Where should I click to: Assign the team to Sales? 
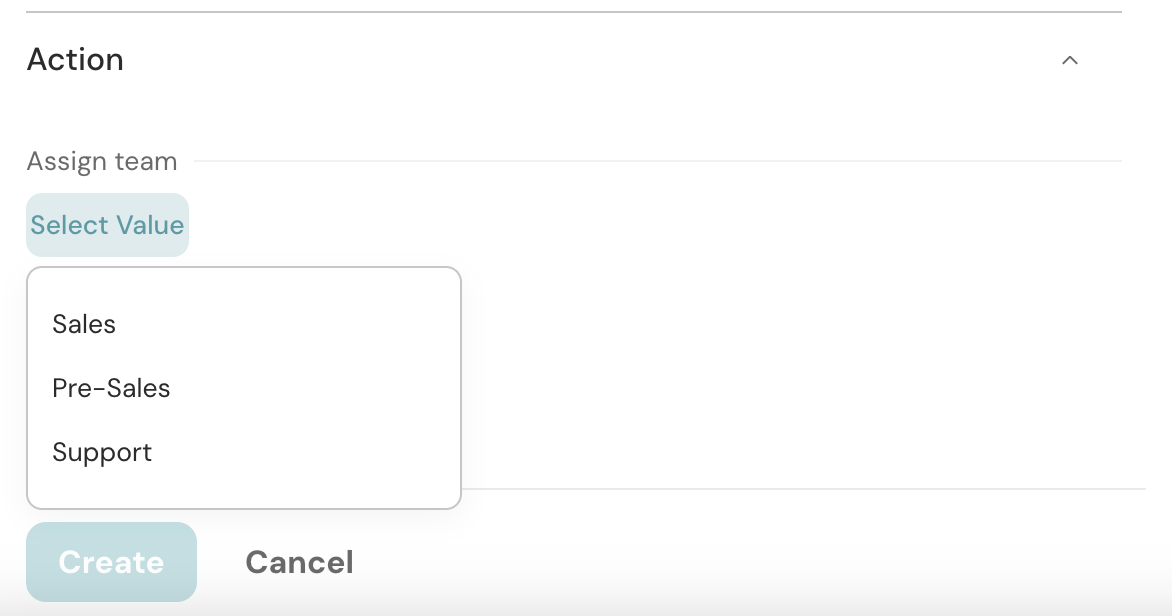point(84,324)
